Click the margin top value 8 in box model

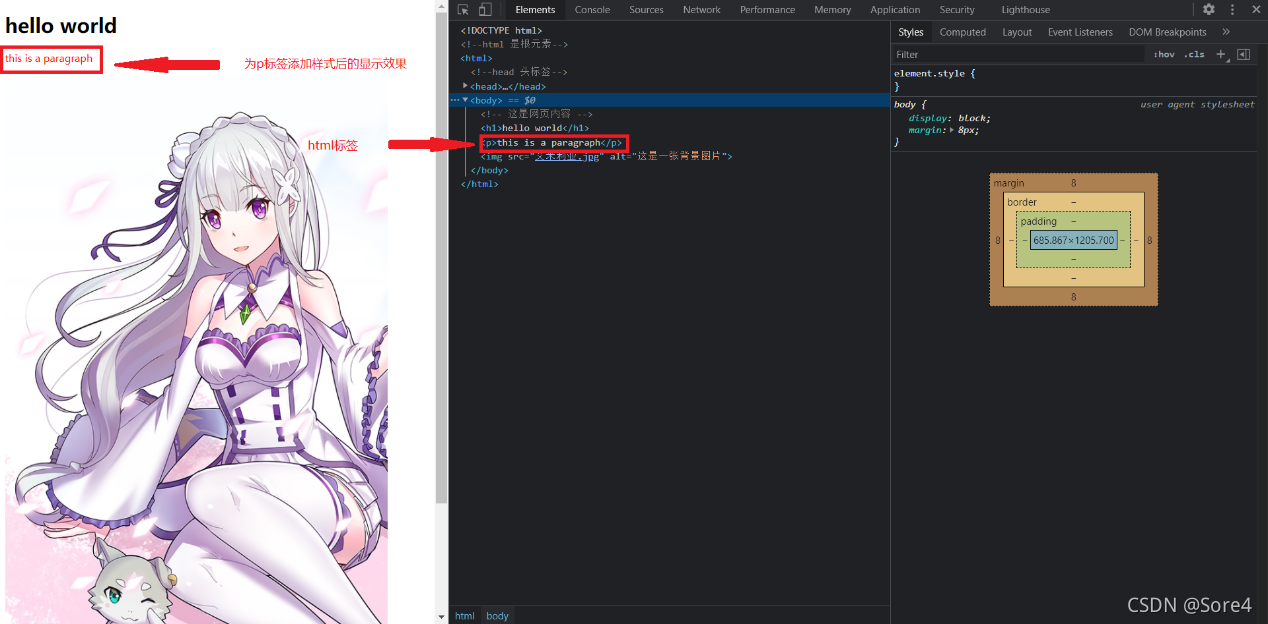tap(1074, 183)
